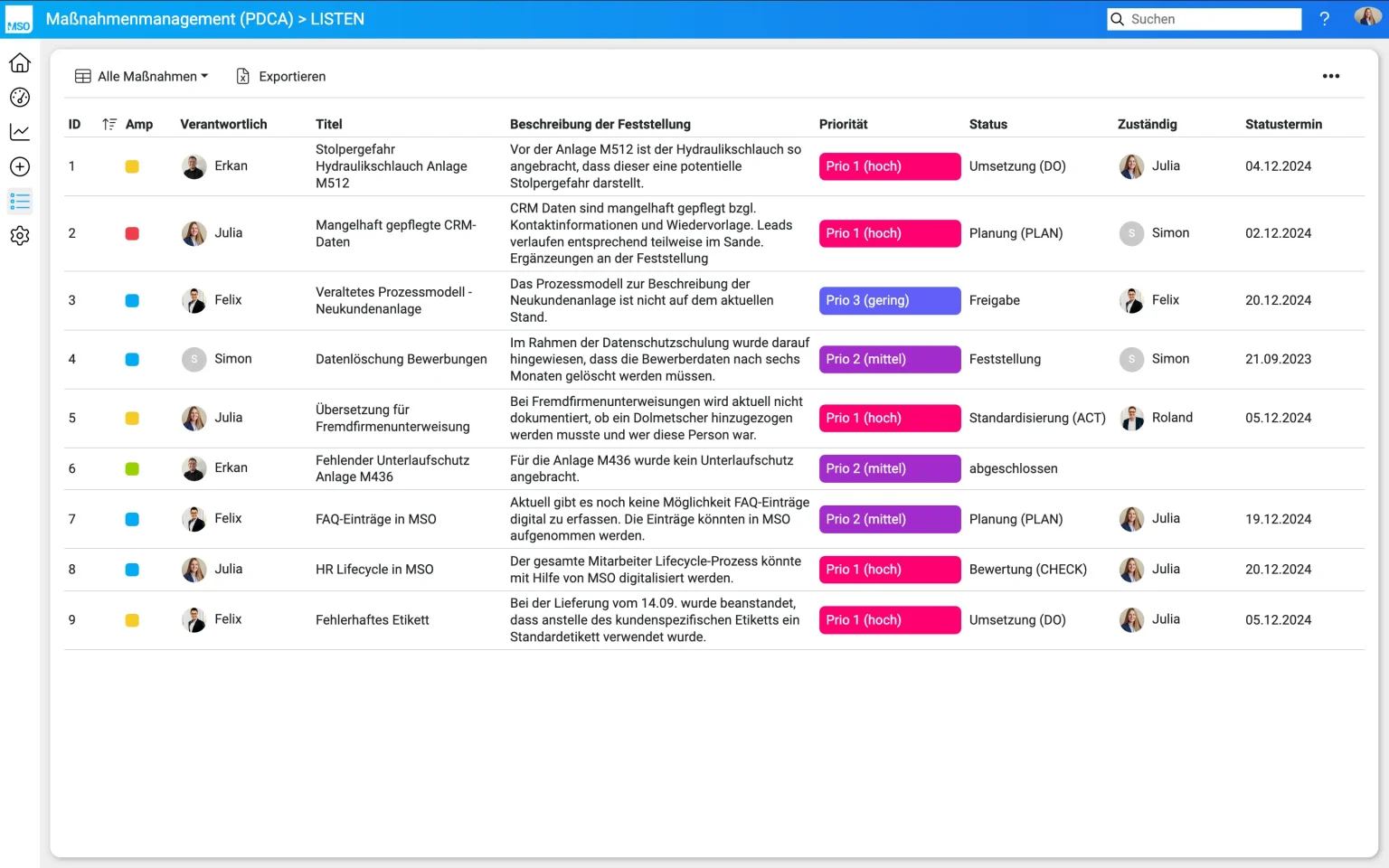Screen dimensions: 1389x868
Task: Click the red Amp indicator in row 2
Action: click(132, 233)
